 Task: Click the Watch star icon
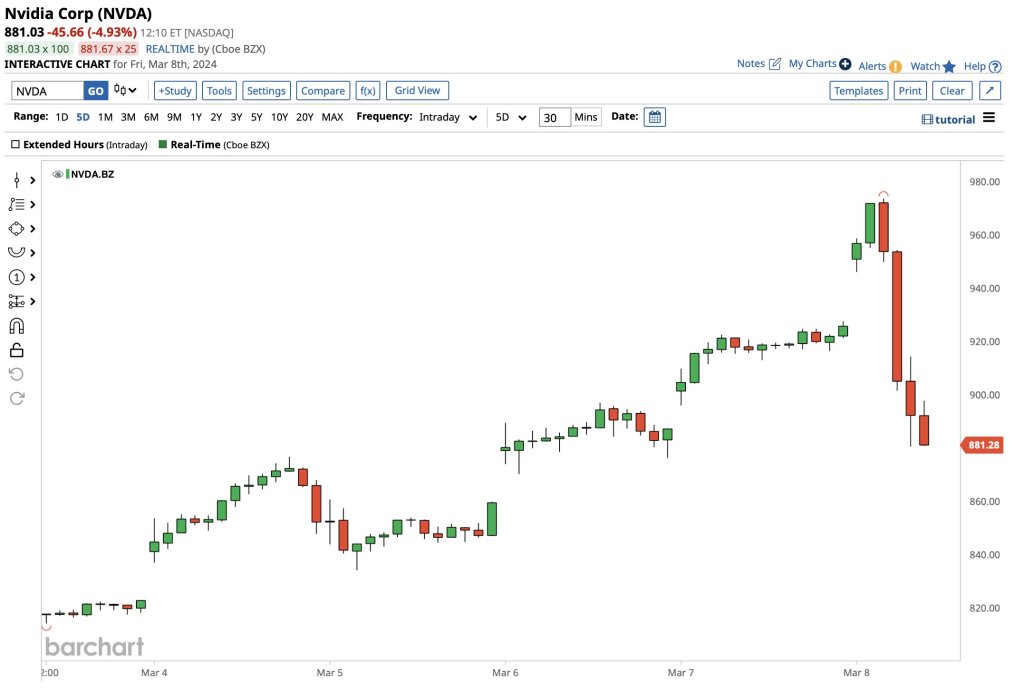[949, 66]
